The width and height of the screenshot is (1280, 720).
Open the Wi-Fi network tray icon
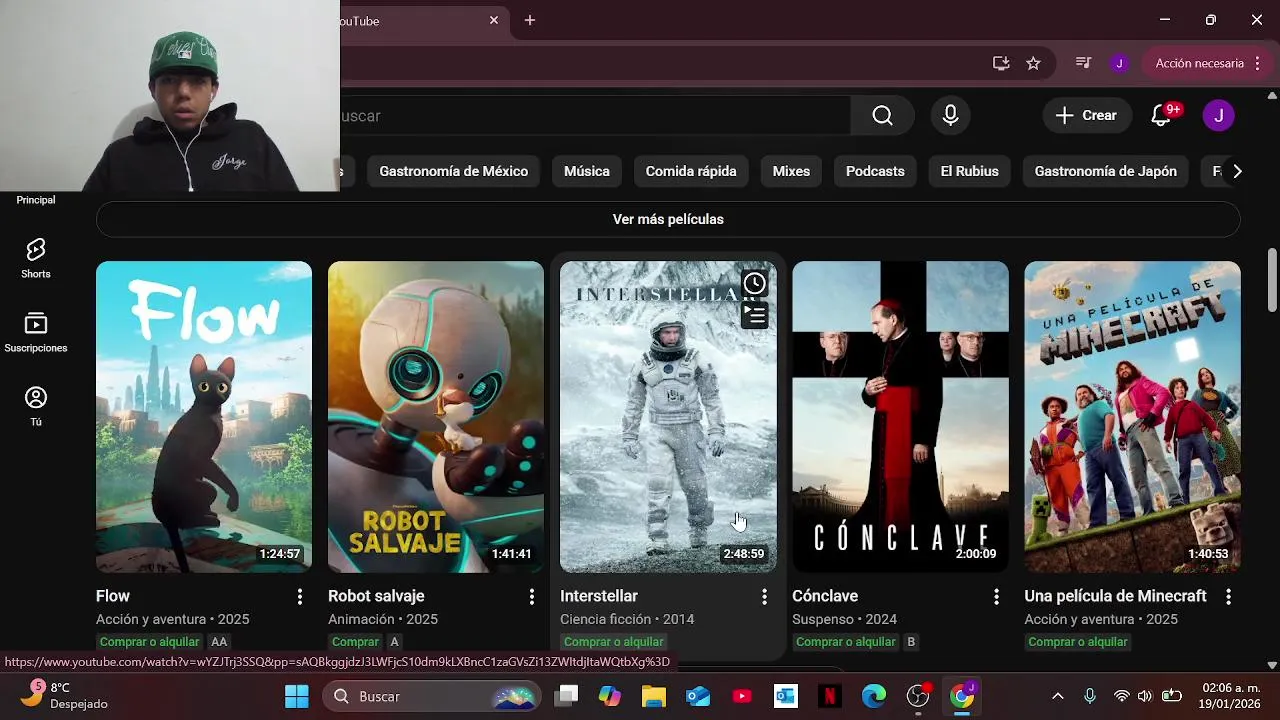click(1122, 696)
